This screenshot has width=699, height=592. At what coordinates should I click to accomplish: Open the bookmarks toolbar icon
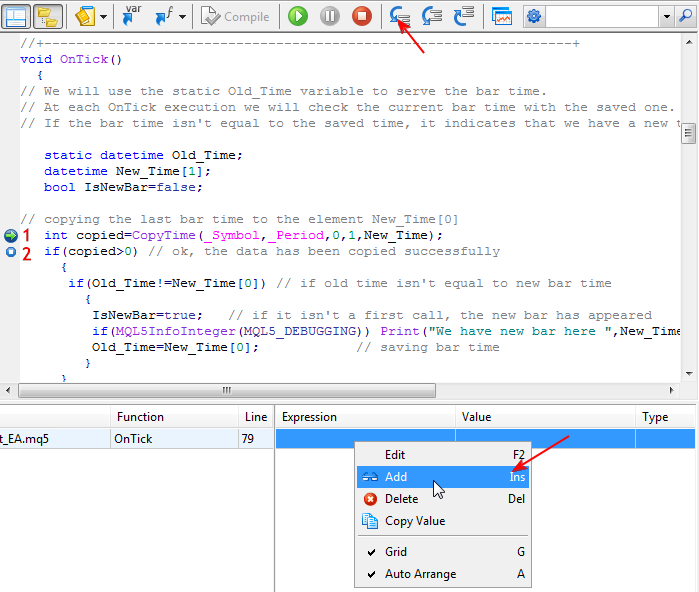click(85, 16)
